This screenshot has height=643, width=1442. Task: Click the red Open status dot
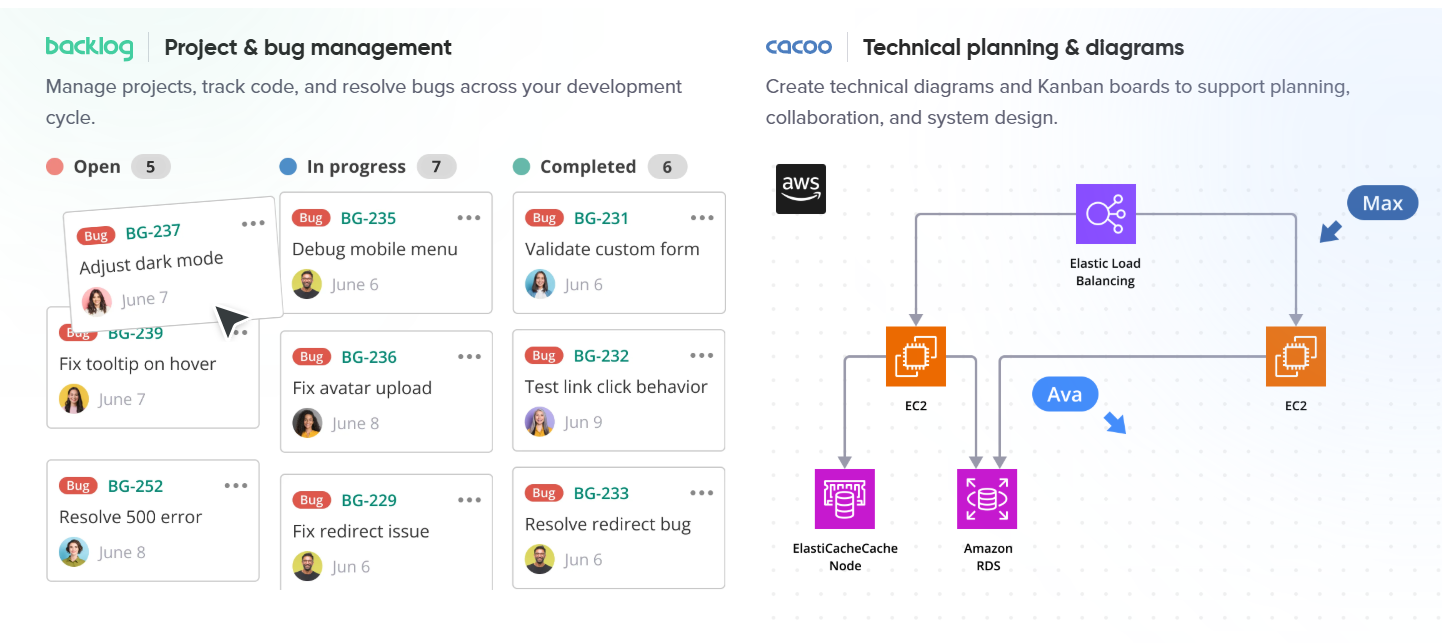[55, 167]
